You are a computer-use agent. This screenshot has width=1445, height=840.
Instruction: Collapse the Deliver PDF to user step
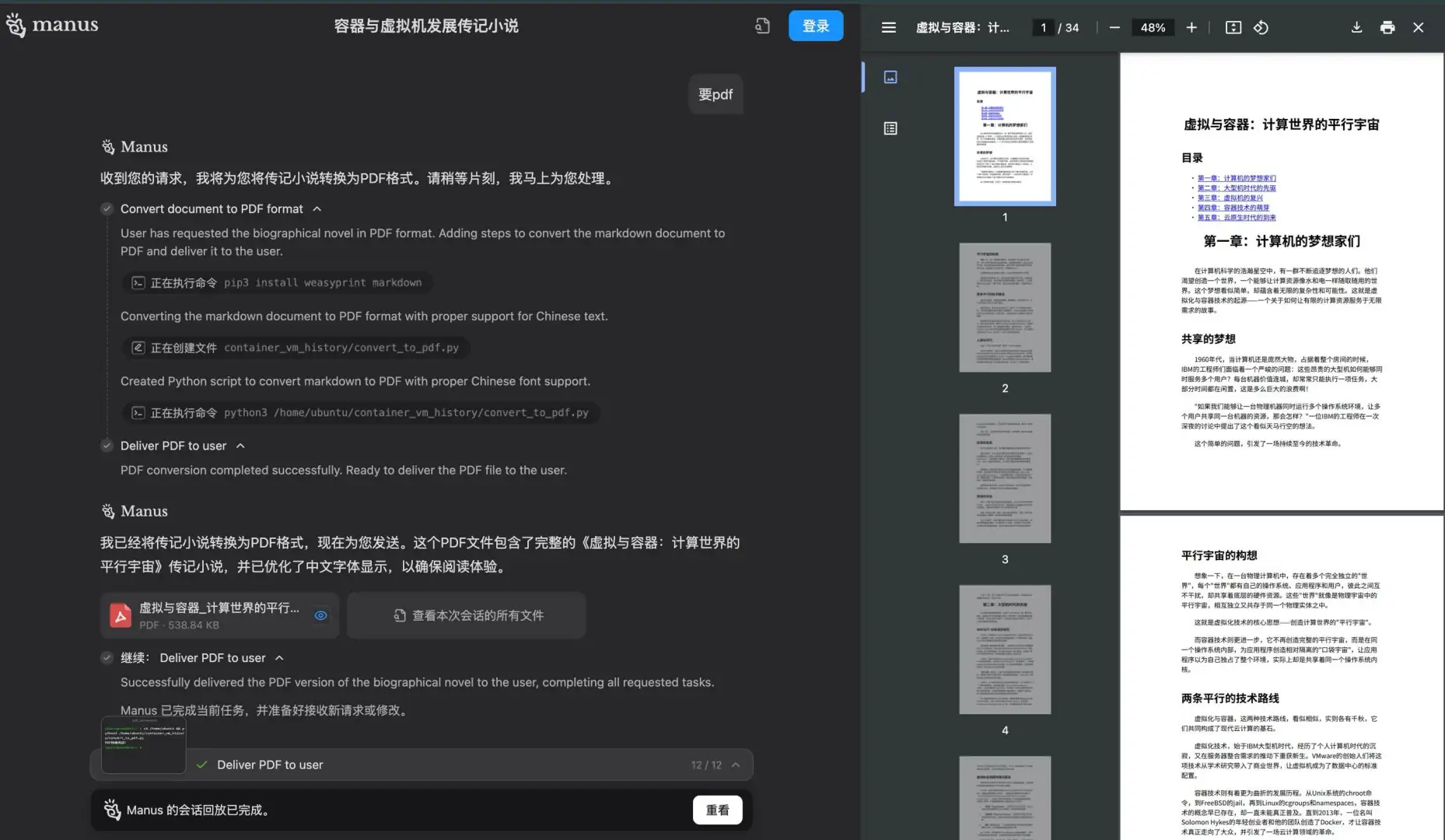point(241,446)
